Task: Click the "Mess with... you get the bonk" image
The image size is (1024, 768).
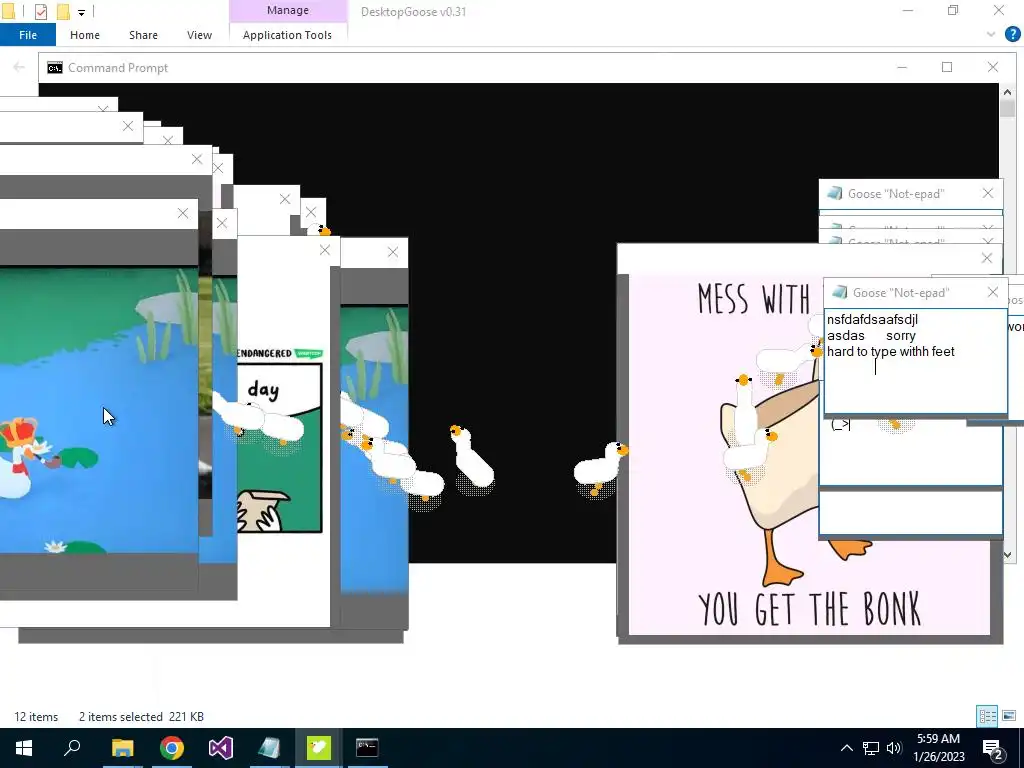Action: [810, 454]
